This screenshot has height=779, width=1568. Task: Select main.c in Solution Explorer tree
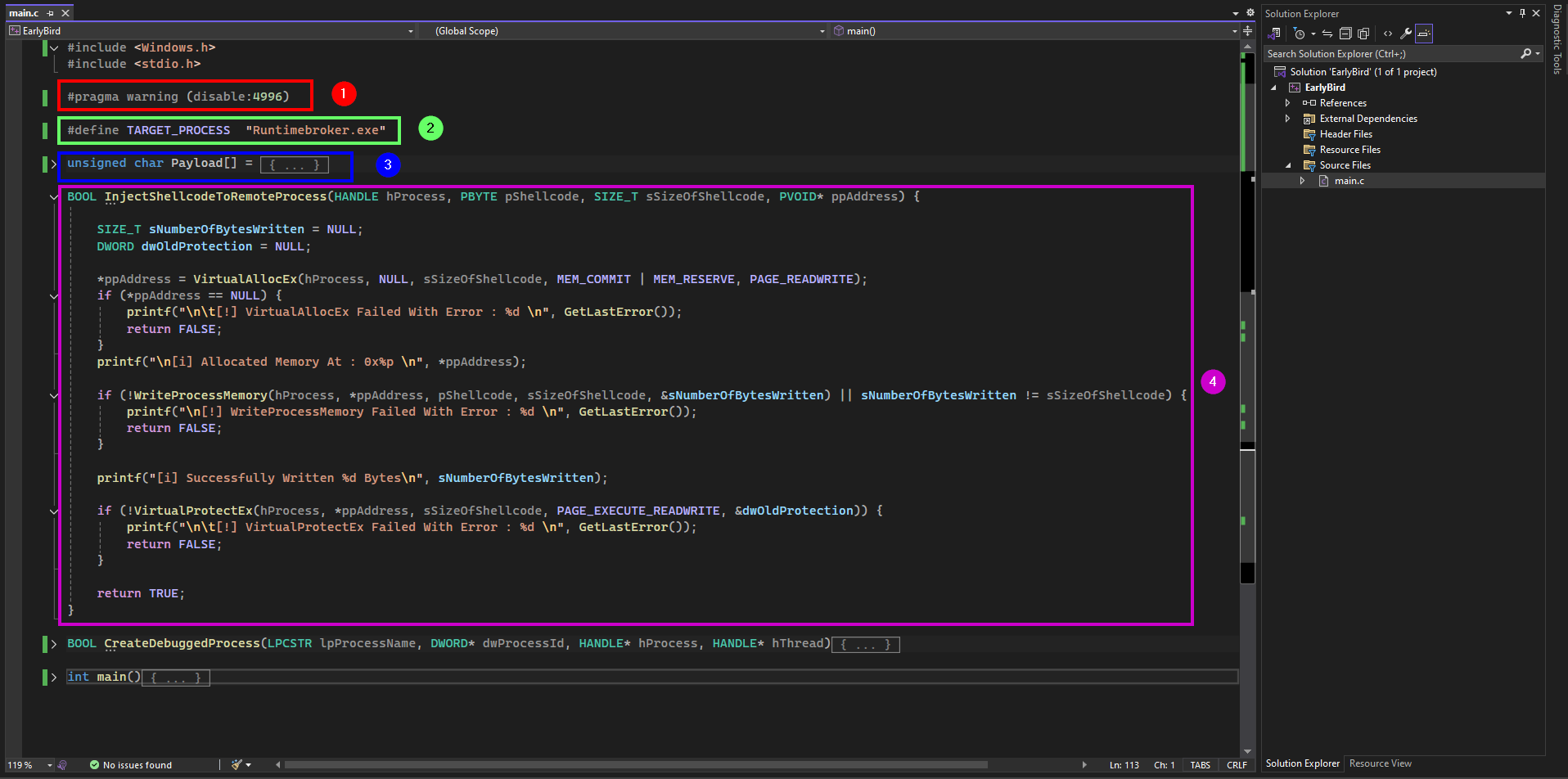tap(1349, 181)
